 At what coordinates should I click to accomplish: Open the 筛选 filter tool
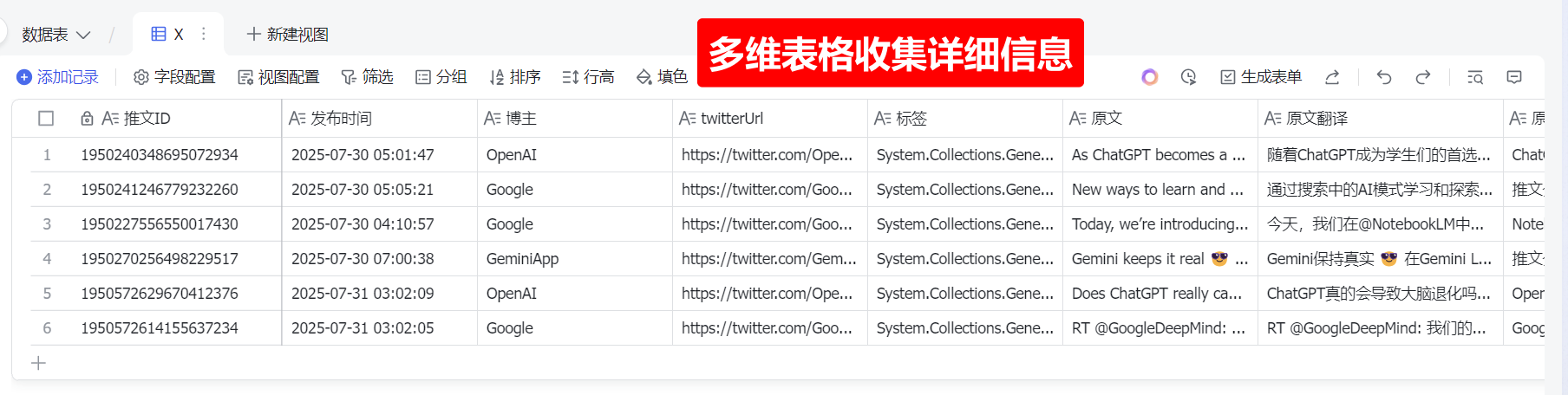tap(367, 77)
